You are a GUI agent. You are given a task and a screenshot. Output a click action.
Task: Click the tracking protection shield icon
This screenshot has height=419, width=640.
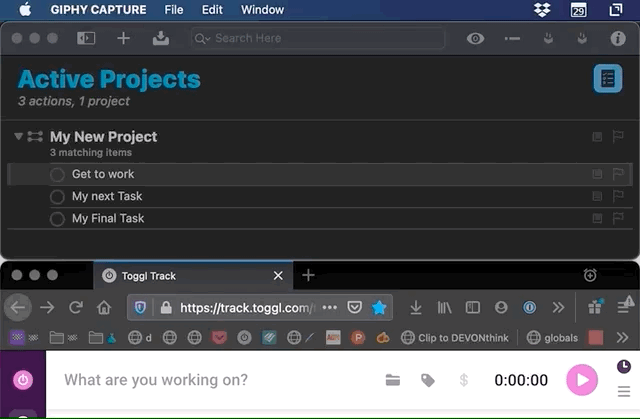[x=140, y=308]
